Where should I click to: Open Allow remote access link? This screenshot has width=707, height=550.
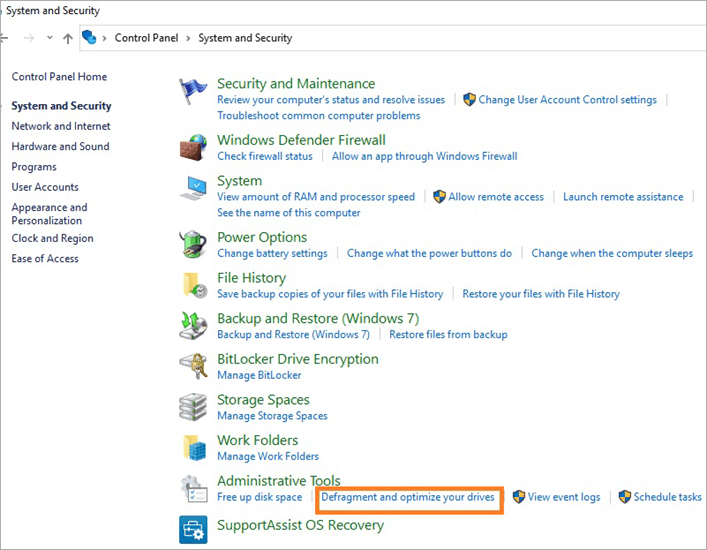coord(495,197)
